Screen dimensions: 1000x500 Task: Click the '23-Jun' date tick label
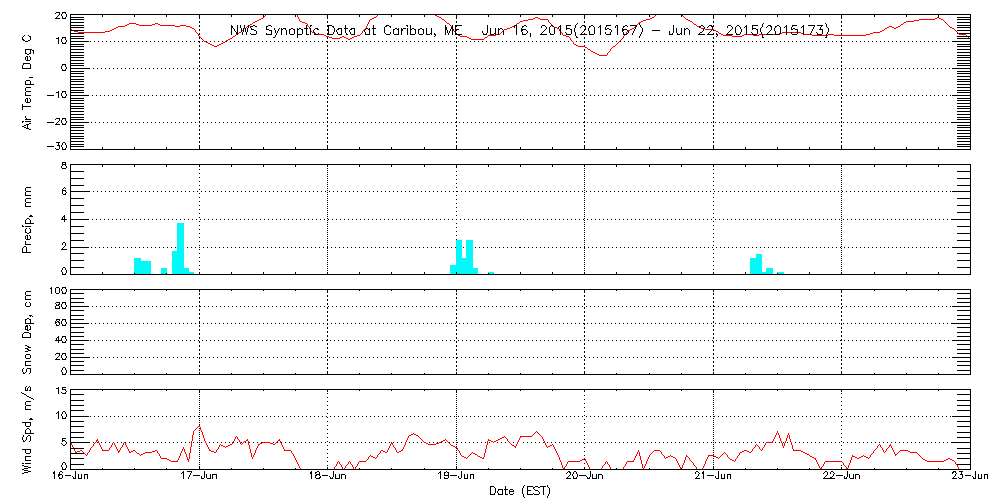[970, 476]
